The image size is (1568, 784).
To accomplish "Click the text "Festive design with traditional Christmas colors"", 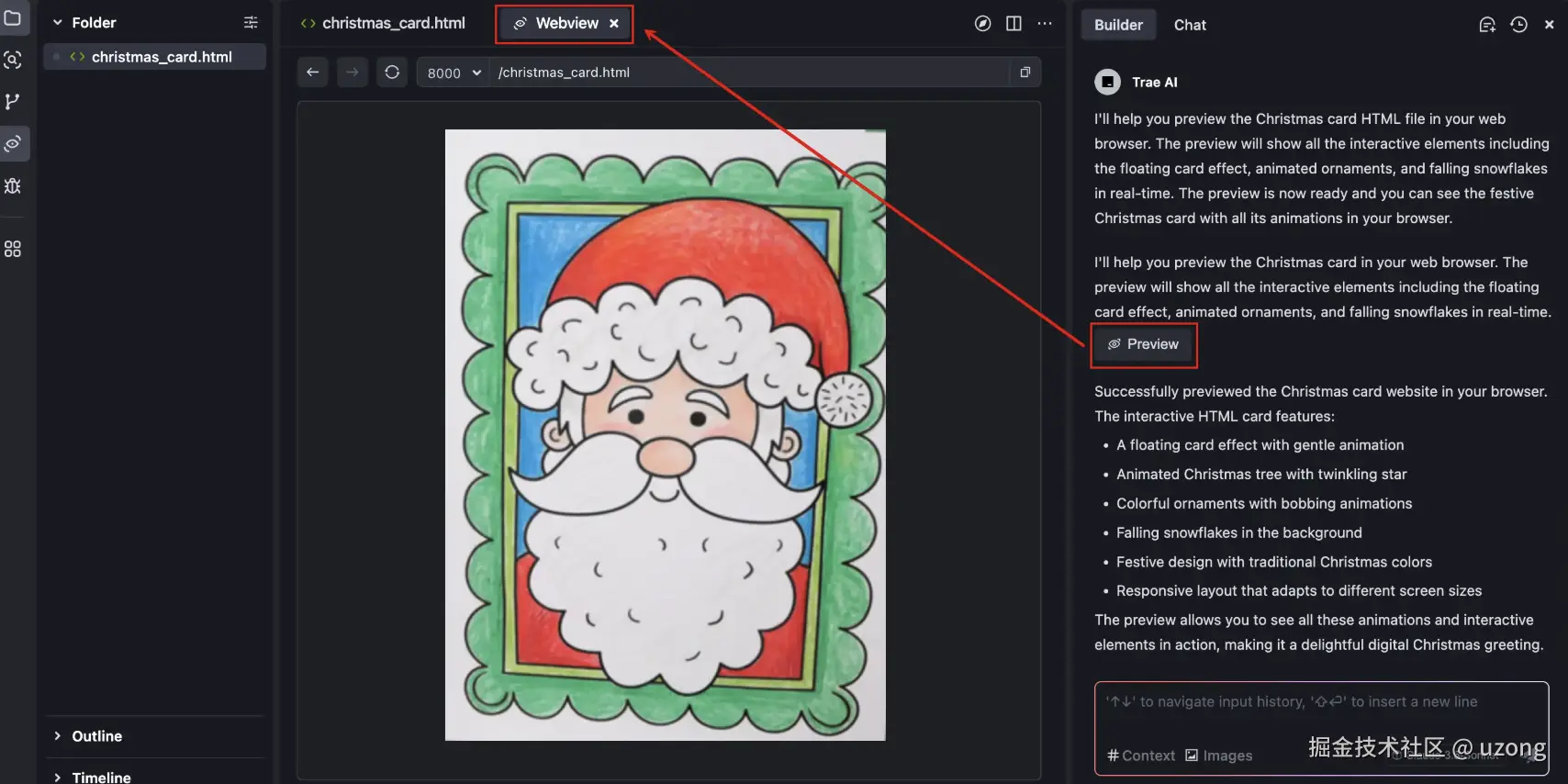I will [x=1274, y=562].
